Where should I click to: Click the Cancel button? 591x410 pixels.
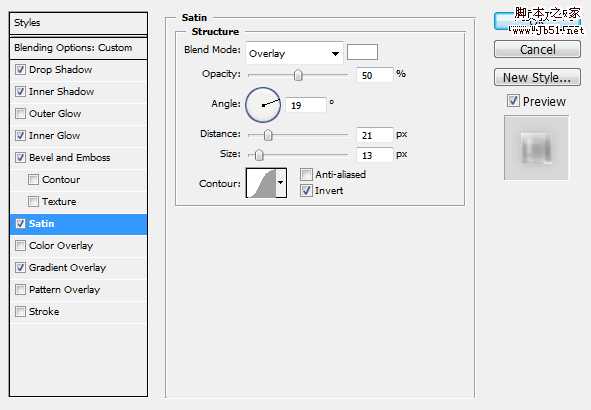click(x=537, y=49)
